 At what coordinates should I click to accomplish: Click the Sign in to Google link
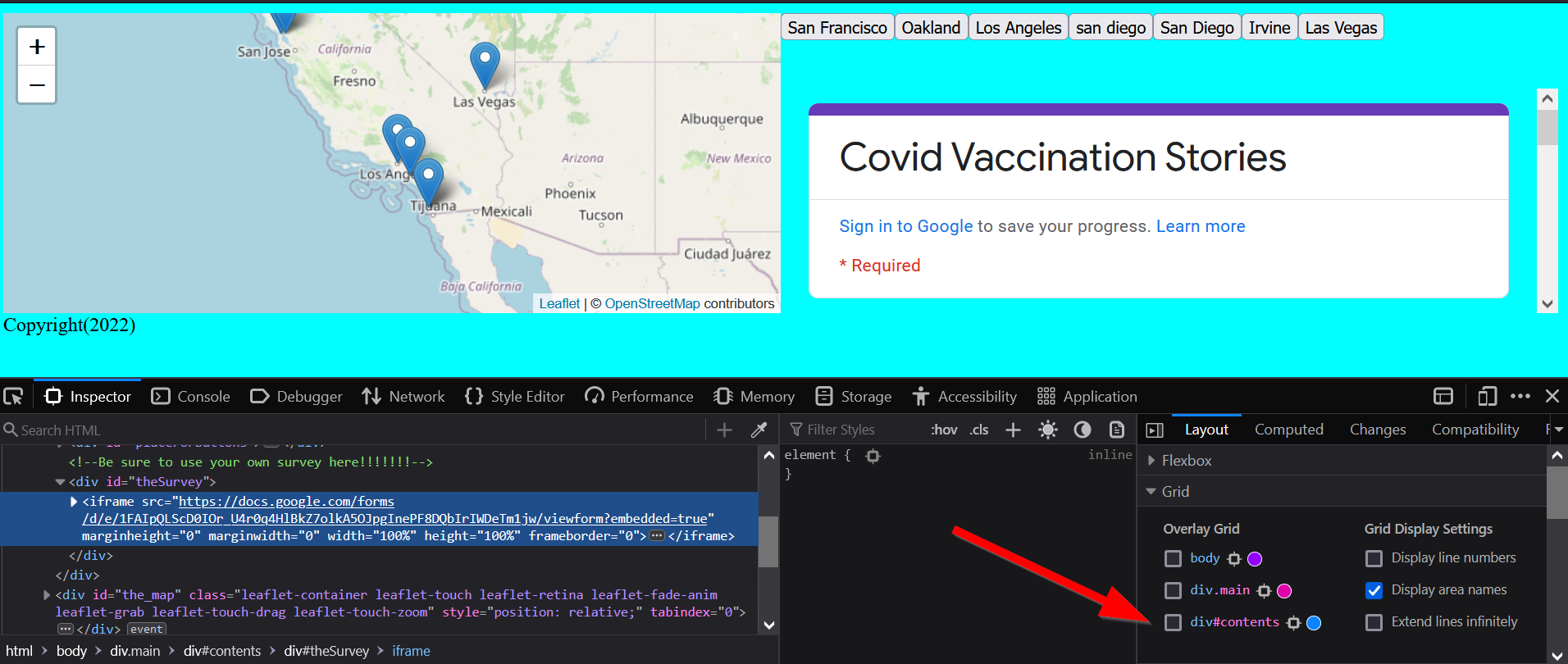click(905, 226)
